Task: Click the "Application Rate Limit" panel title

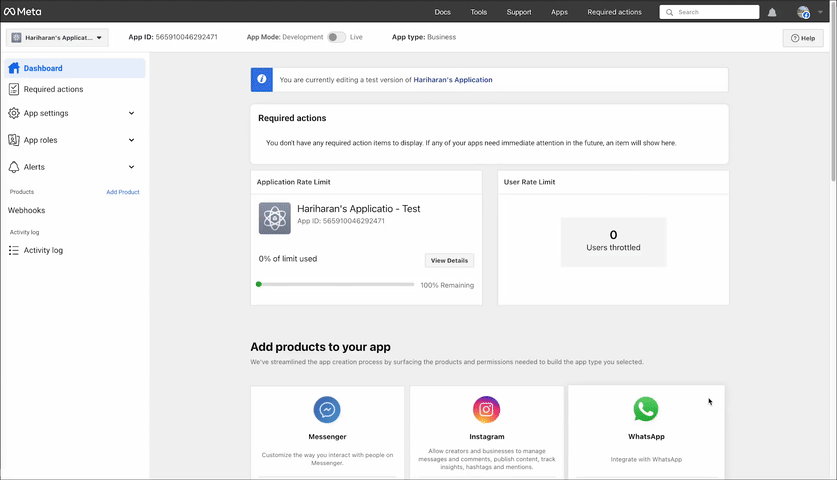Action: click(294, 182)
